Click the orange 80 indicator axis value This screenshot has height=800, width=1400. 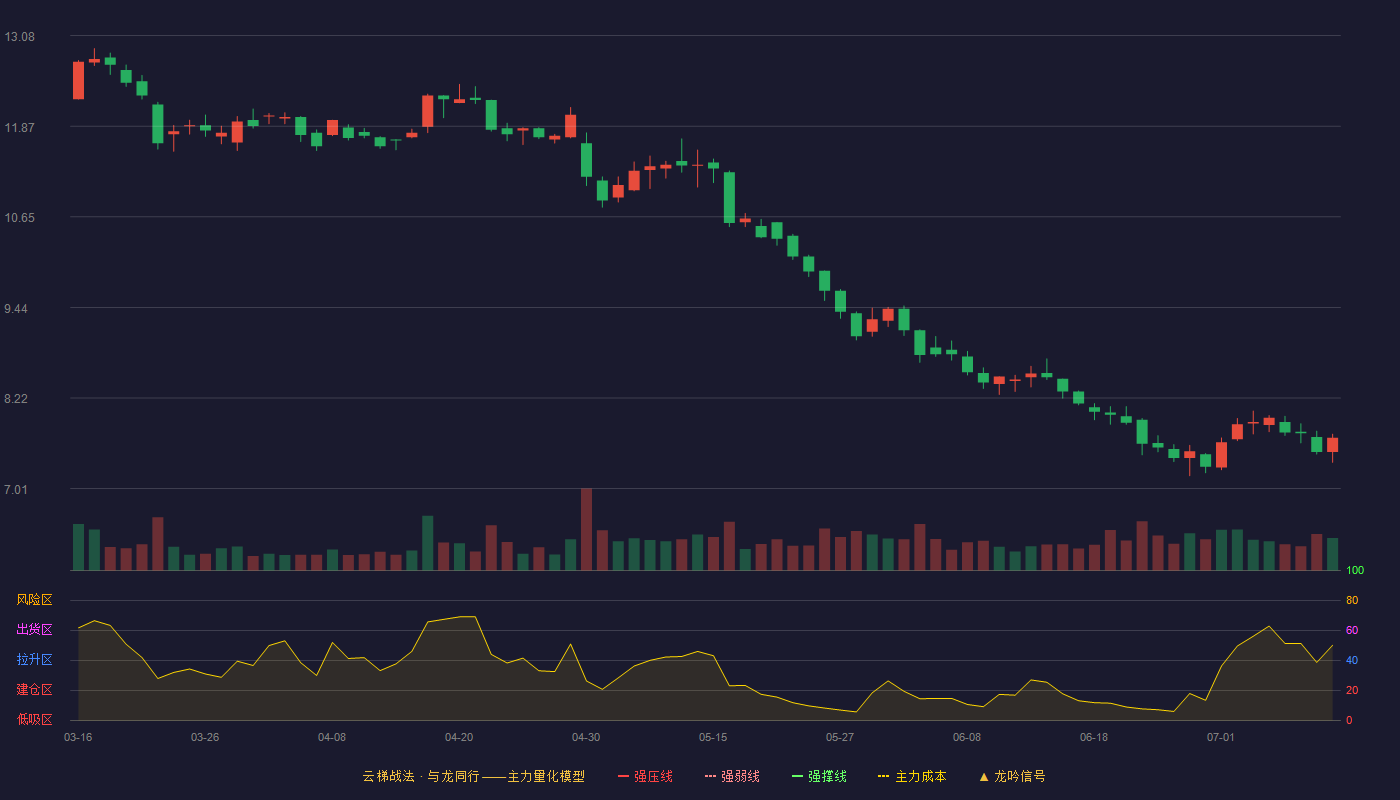[1352, 600]
